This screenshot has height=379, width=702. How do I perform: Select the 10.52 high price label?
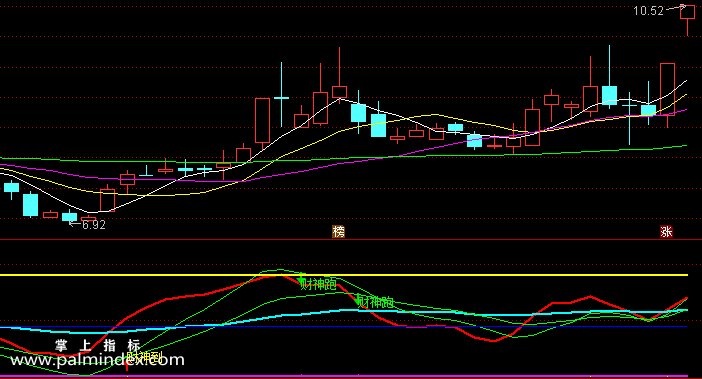click(x=648, y=11)
